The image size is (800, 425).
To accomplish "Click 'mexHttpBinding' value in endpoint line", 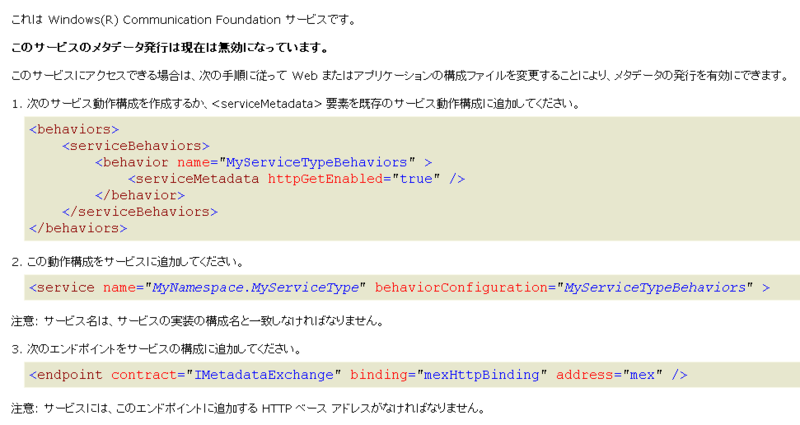I will pyautogui.click(x=482, y=375).
